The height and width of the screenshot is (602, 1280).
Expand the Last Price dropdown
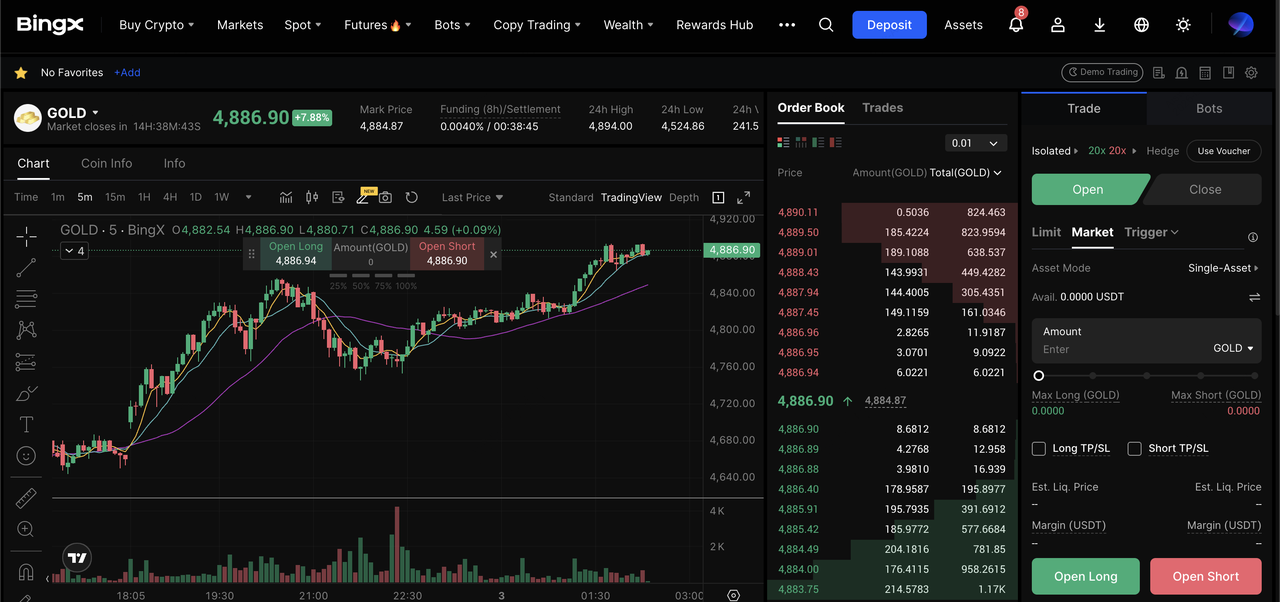pos(472,198)
